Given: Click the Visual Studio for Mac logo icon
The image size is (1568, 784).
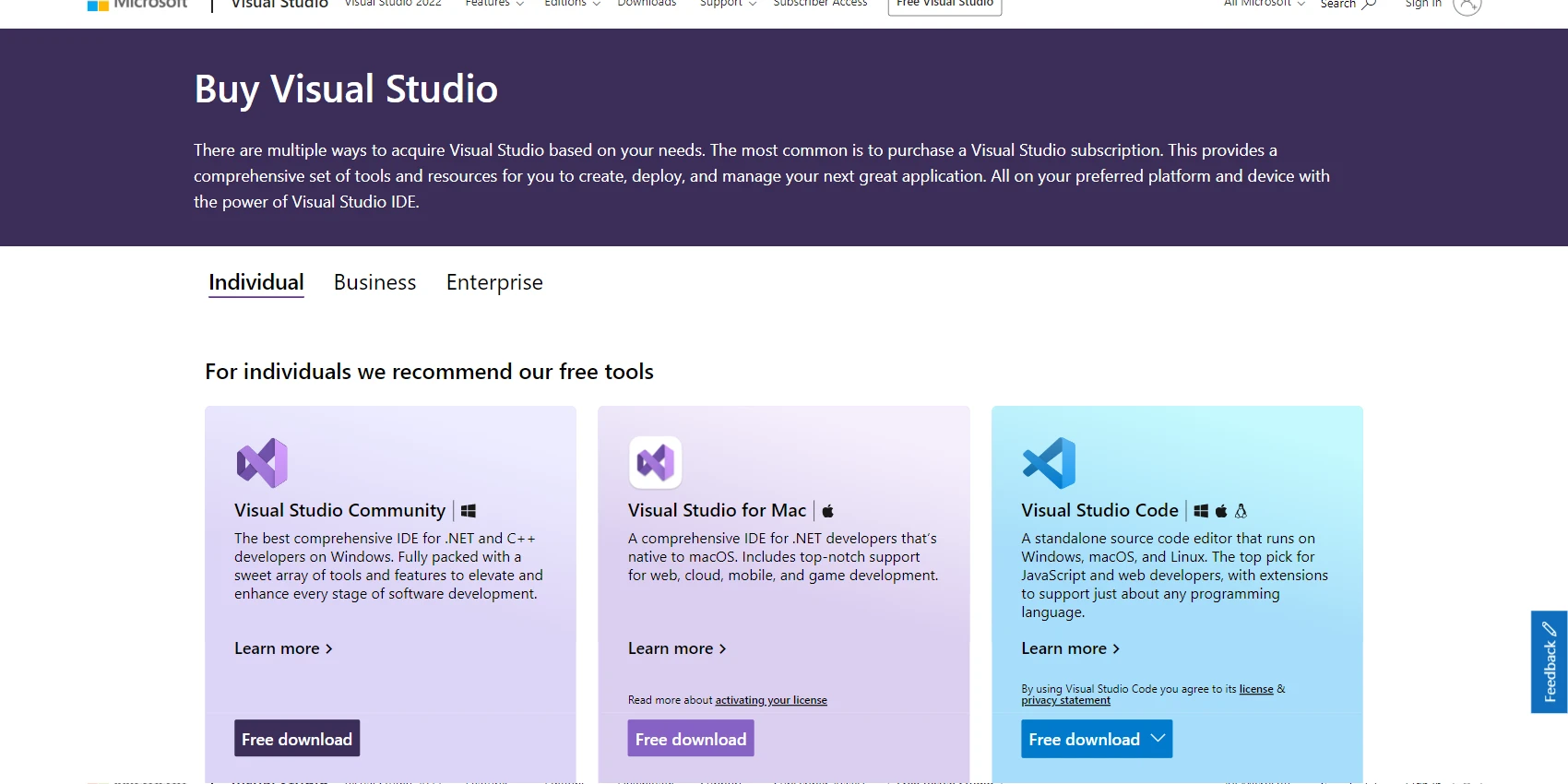Looking at the screenshot, I should 656,462.
